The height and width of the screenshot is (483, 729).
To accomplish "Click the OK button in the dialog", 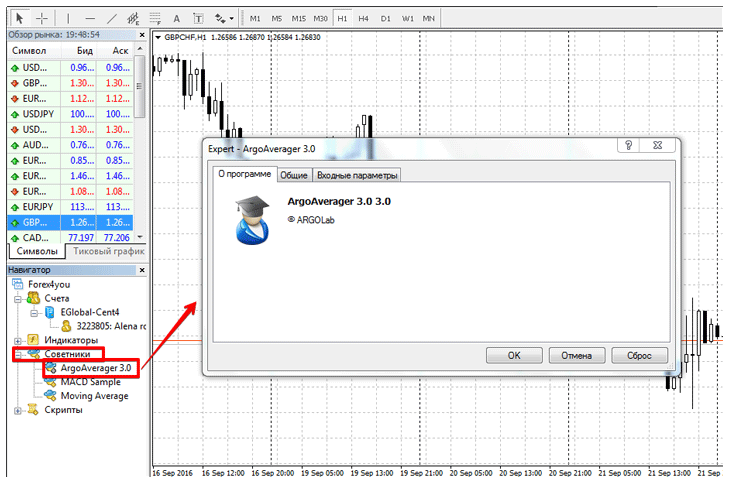I will 514,355.
